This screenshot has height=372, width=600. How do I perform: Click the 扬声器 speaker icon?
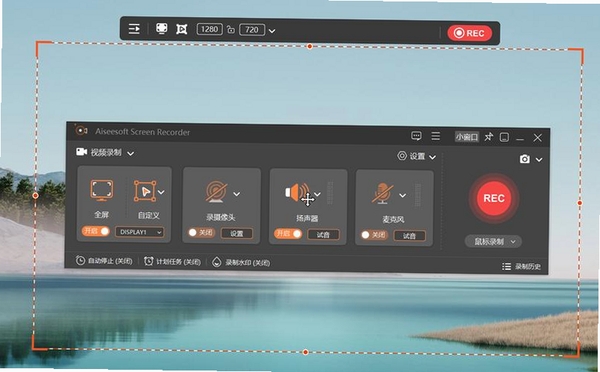click(x=297, y=193)
